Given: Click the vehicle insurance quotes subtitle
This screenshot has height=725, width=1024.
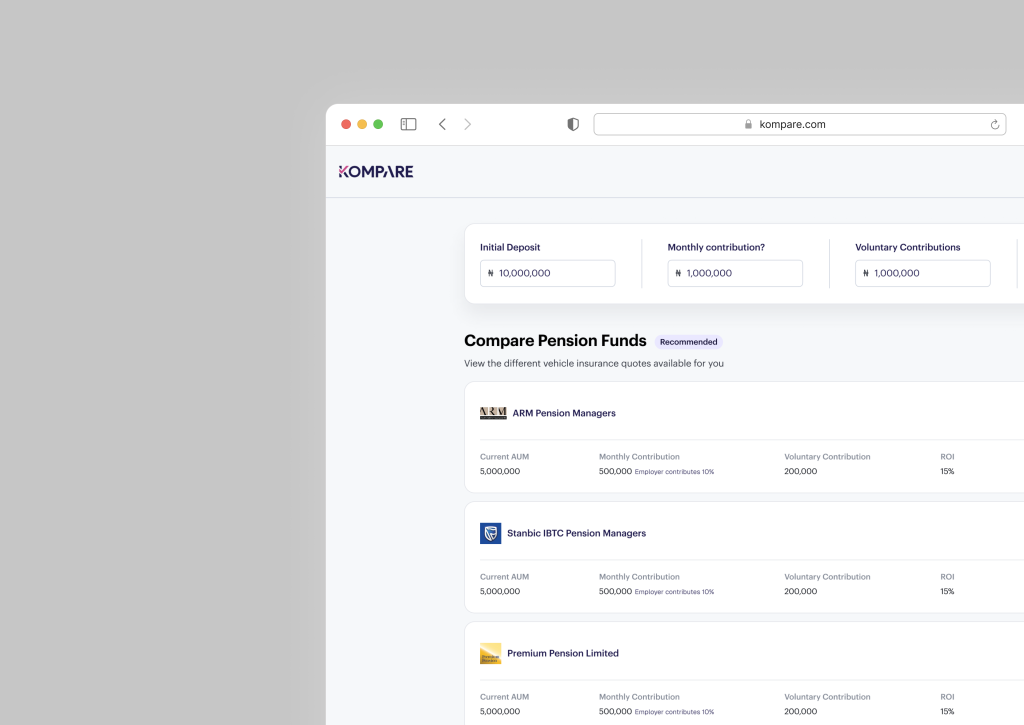Looking at the screenshot, I should (594, 363).
